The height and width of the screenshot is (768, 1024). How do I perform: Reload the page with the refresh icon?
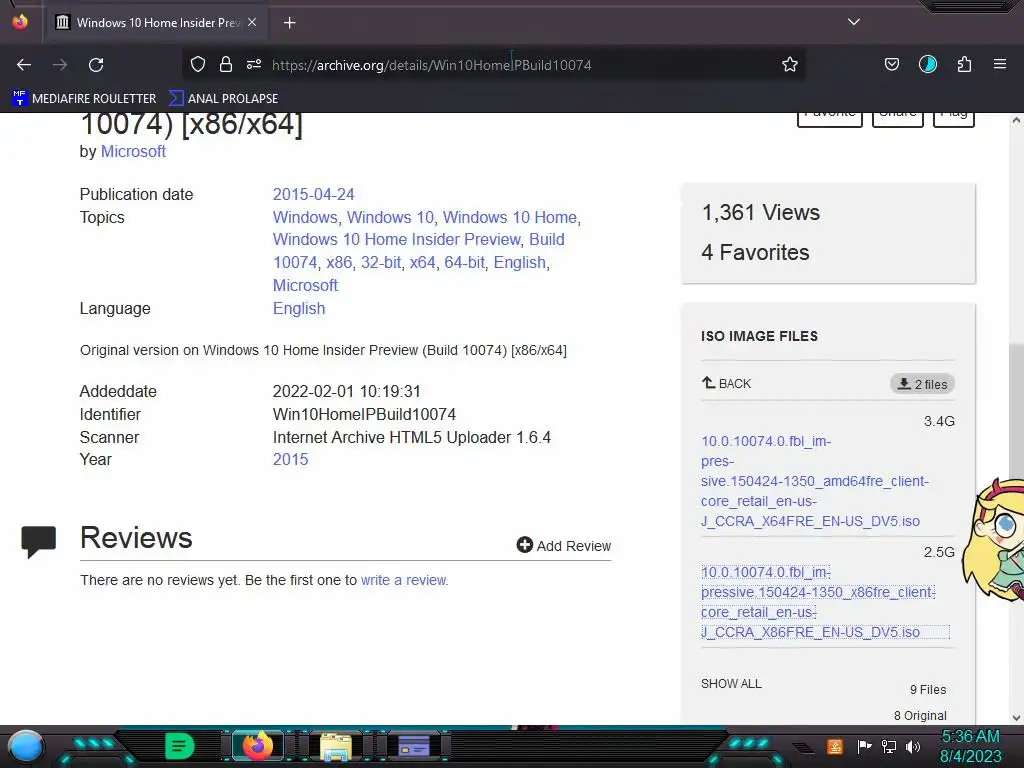coord(96,65)
